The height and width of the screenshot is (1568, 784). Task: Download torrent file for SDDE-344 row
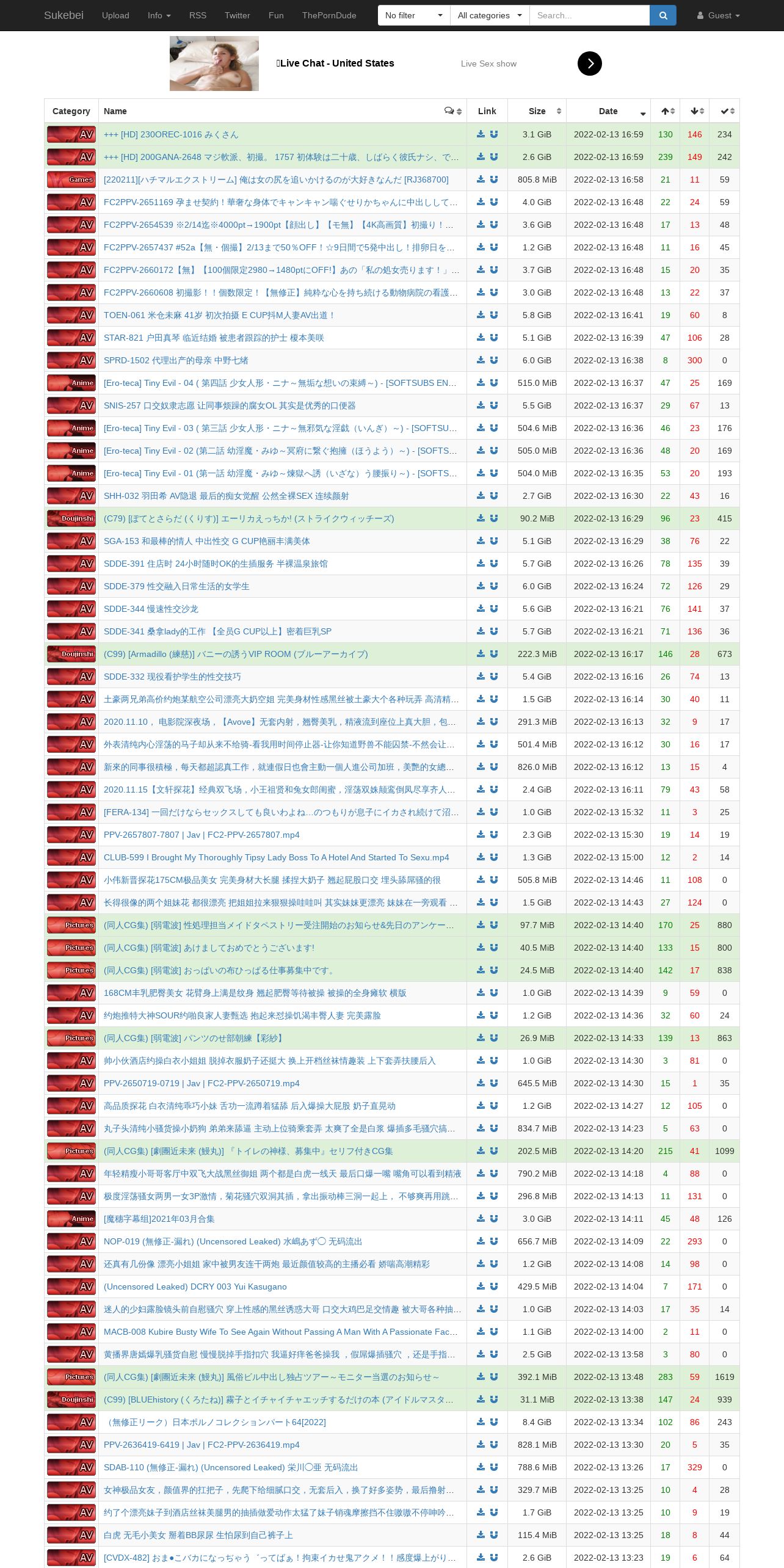(481, 609)
